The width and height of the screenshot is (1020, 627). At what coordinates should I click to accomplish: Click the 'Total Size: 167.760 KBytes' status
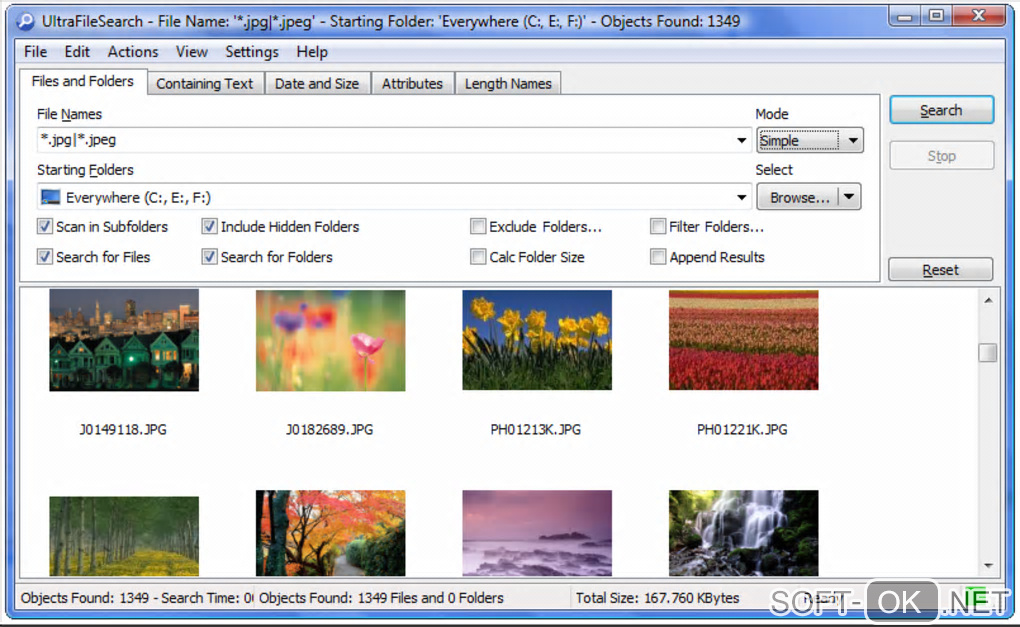tap(658, 598)
